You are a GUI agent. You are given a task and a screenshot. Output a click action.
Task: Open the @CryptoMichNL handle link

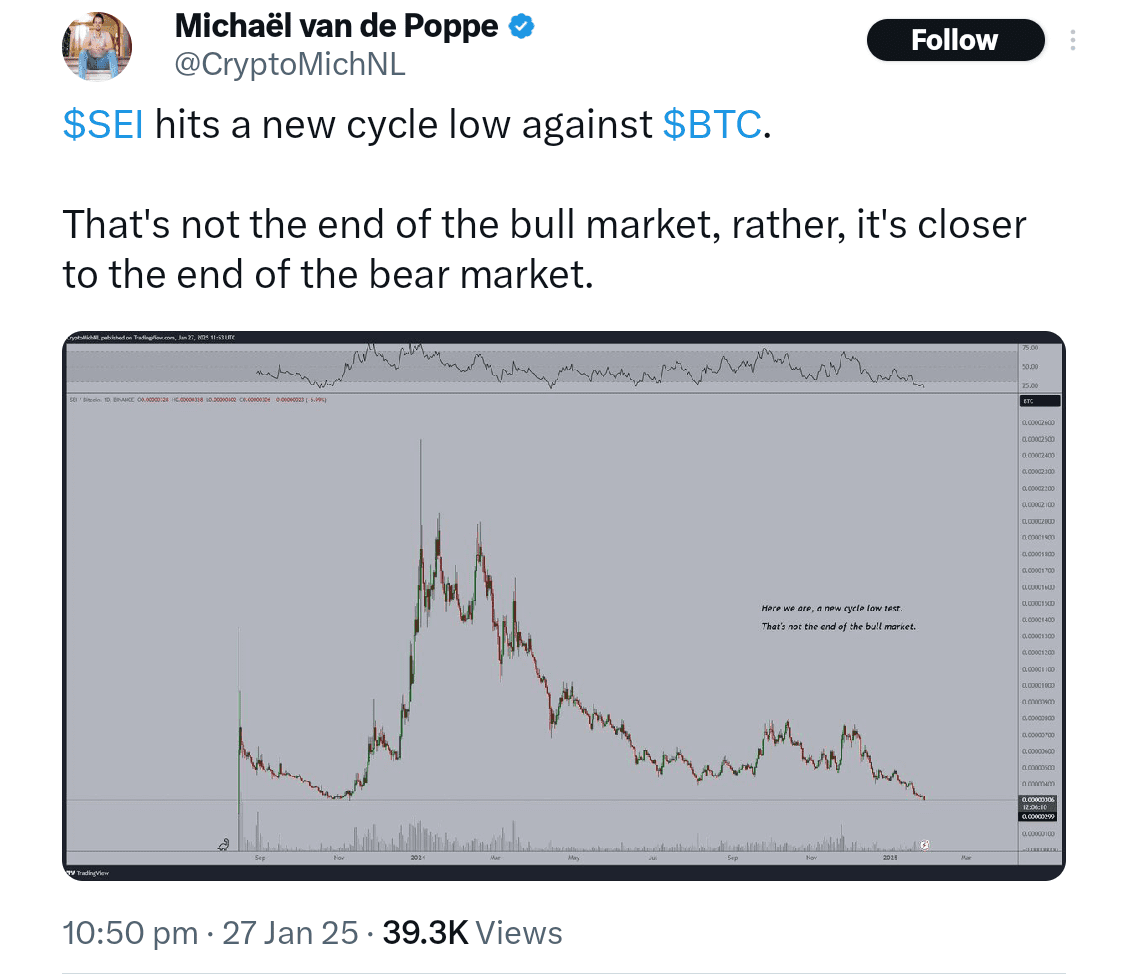tap(290, 63)
